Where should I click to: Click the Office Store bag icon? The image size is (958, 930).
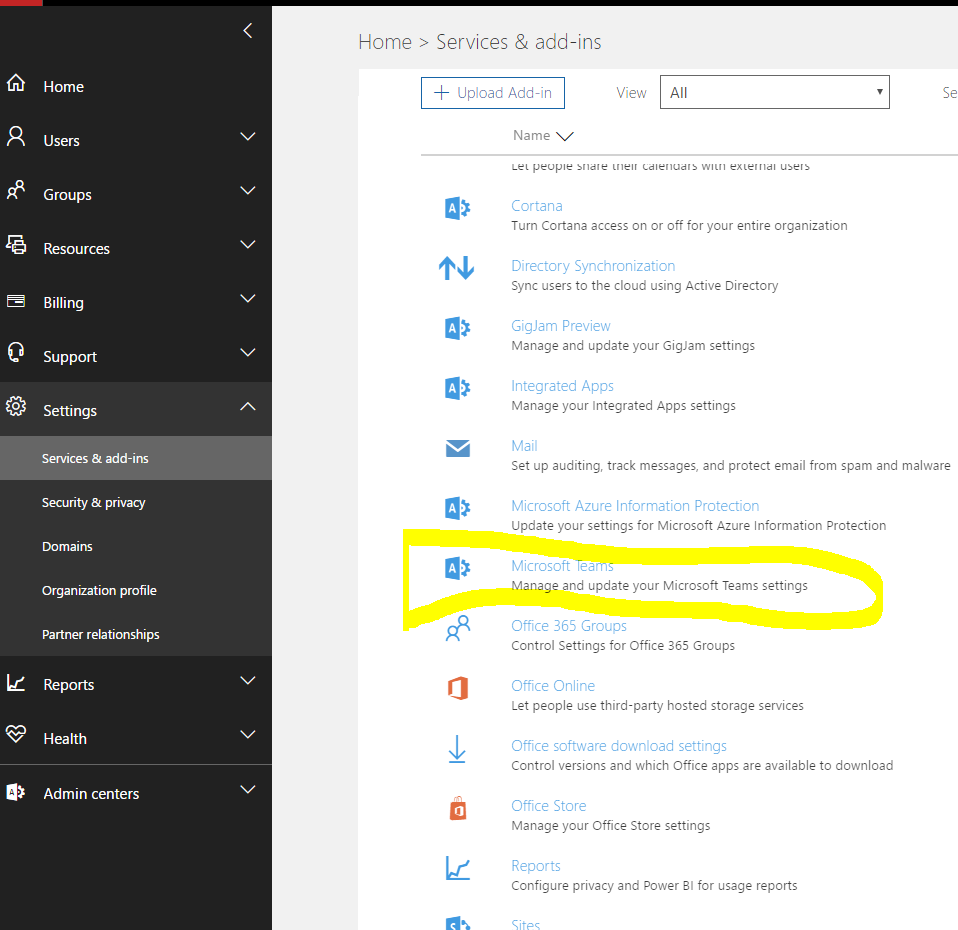tap(458, 808)
